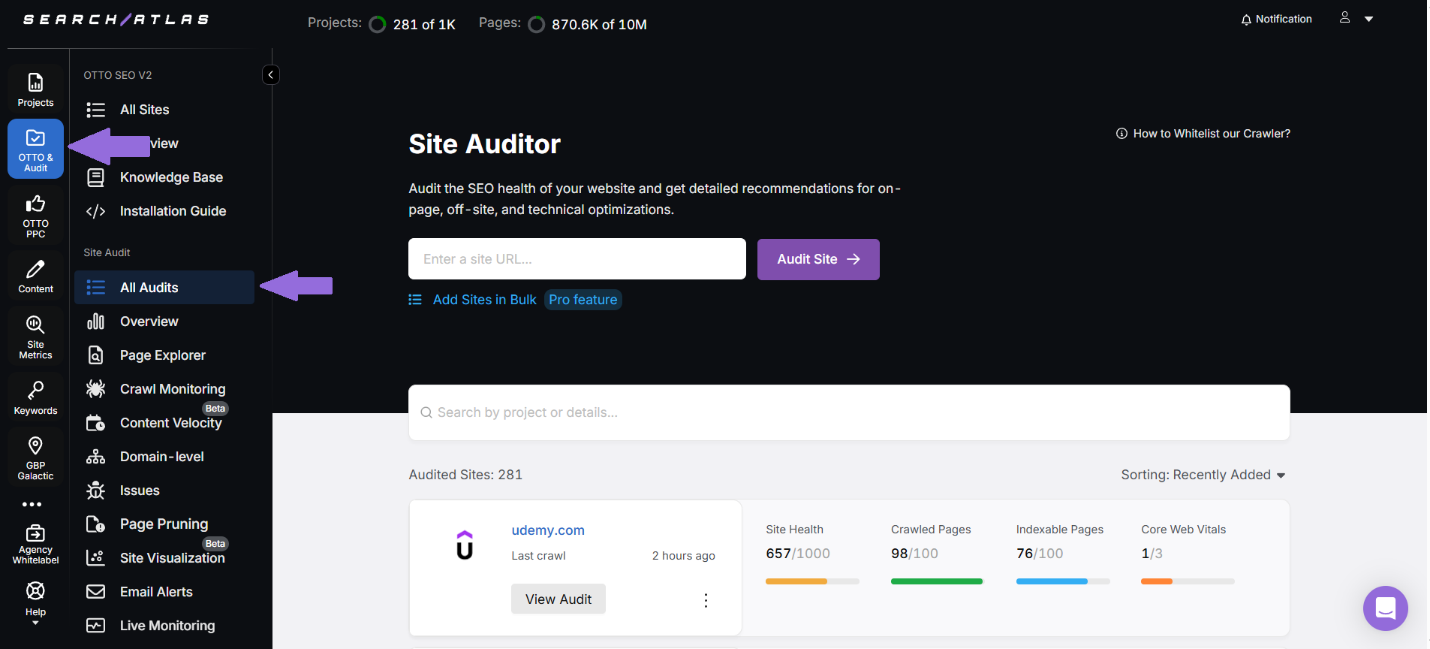Open the Projects sidebar icon
Screen dimensions: 1430x649
pyautogui.click(x=35, y=90)
